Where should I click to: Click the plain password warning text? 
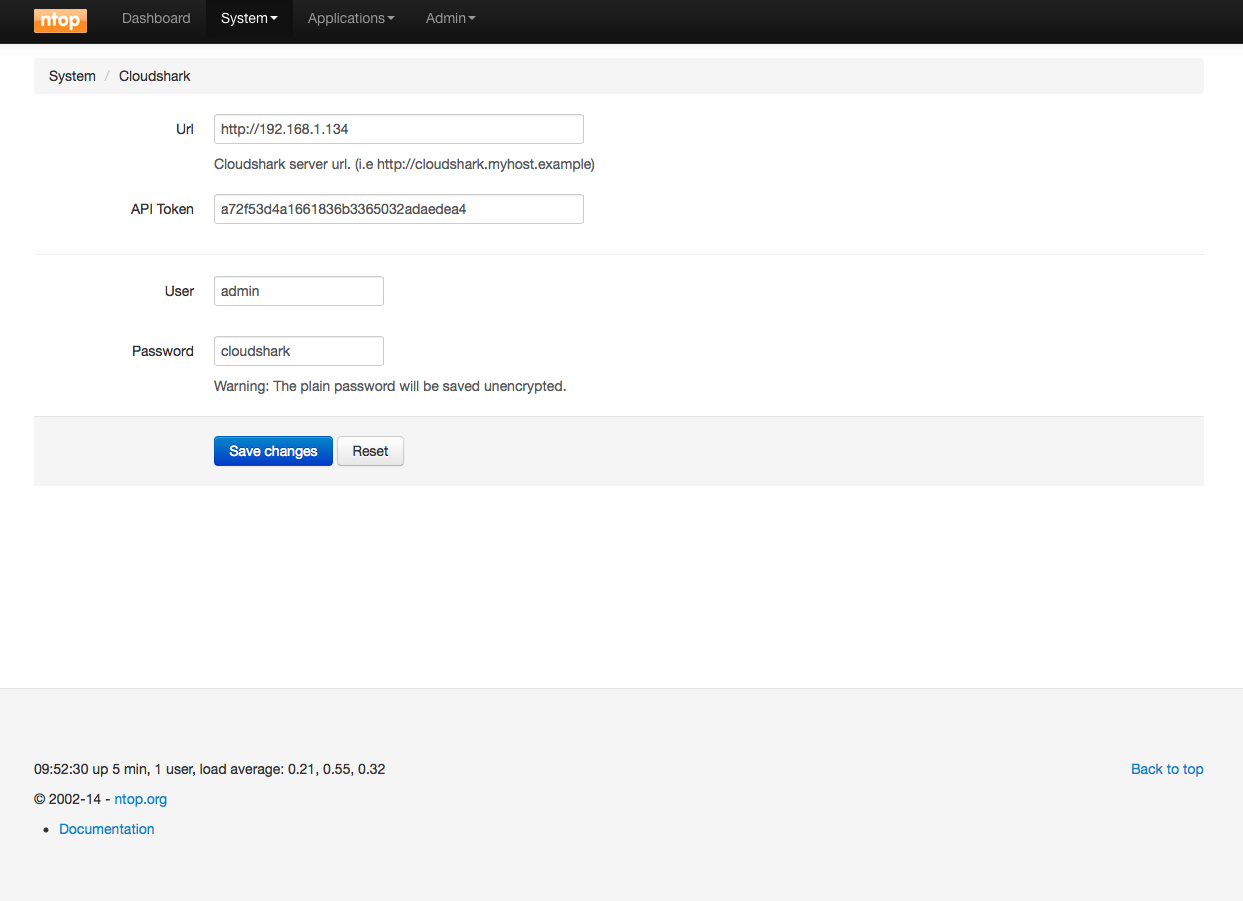coord(390,386)
